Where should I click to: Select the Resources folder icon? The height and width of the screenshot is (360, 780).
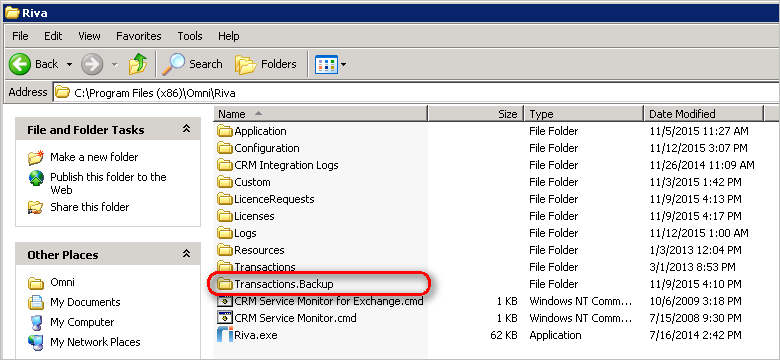click(225, 250)
